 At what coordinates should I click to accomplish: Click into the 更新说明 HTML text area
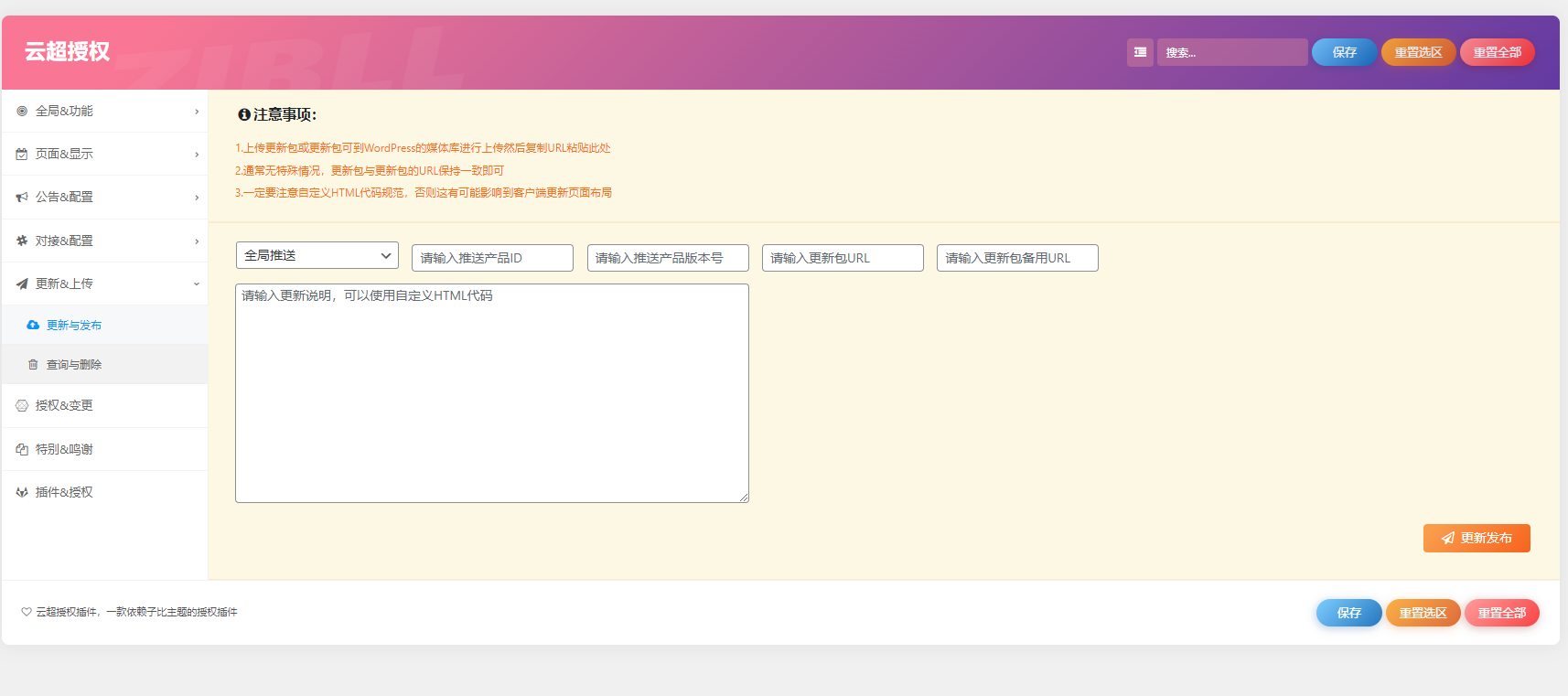tap(492, 393)
